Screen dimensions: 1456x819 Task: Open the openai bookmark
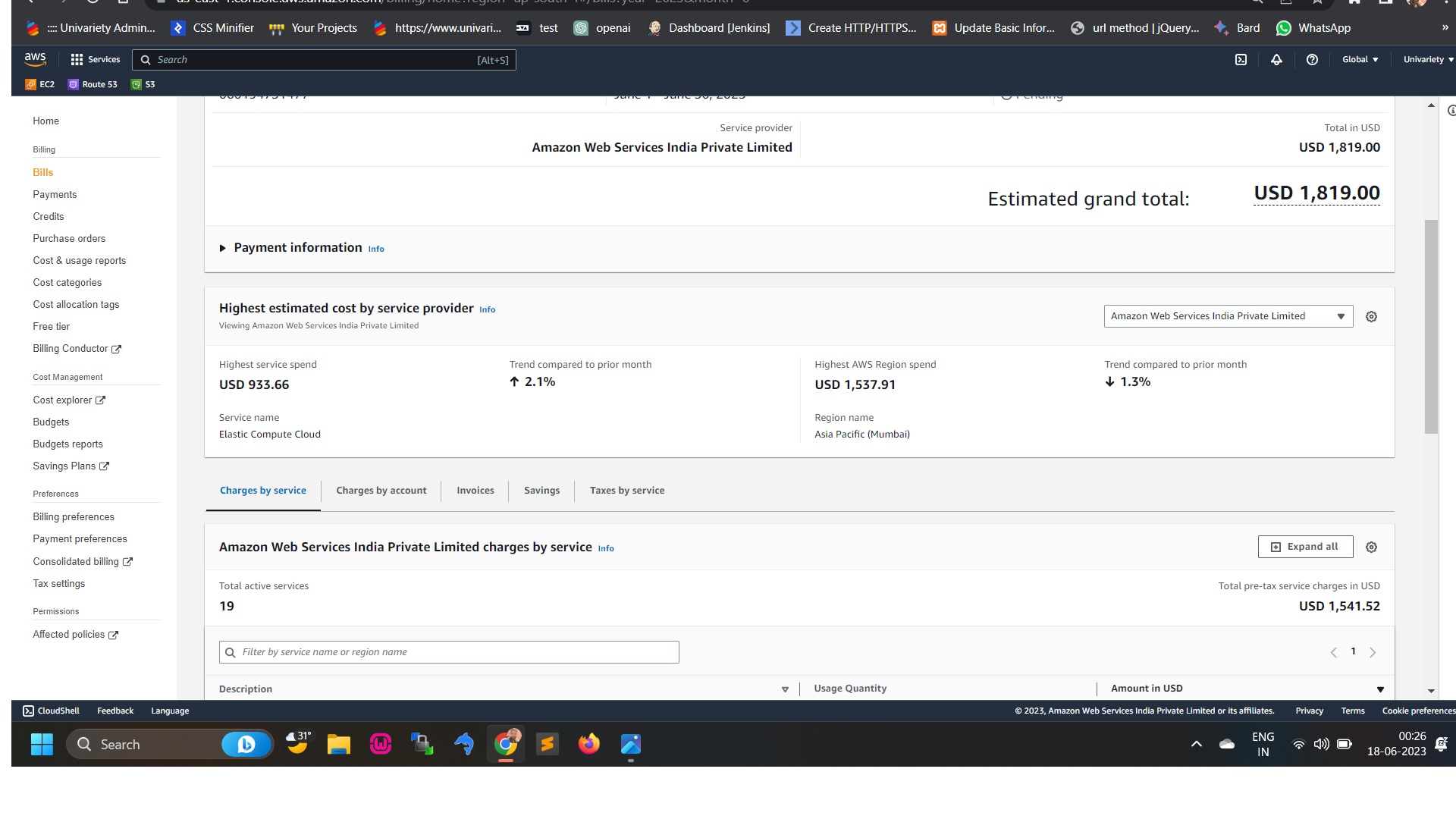click(602, 28)
